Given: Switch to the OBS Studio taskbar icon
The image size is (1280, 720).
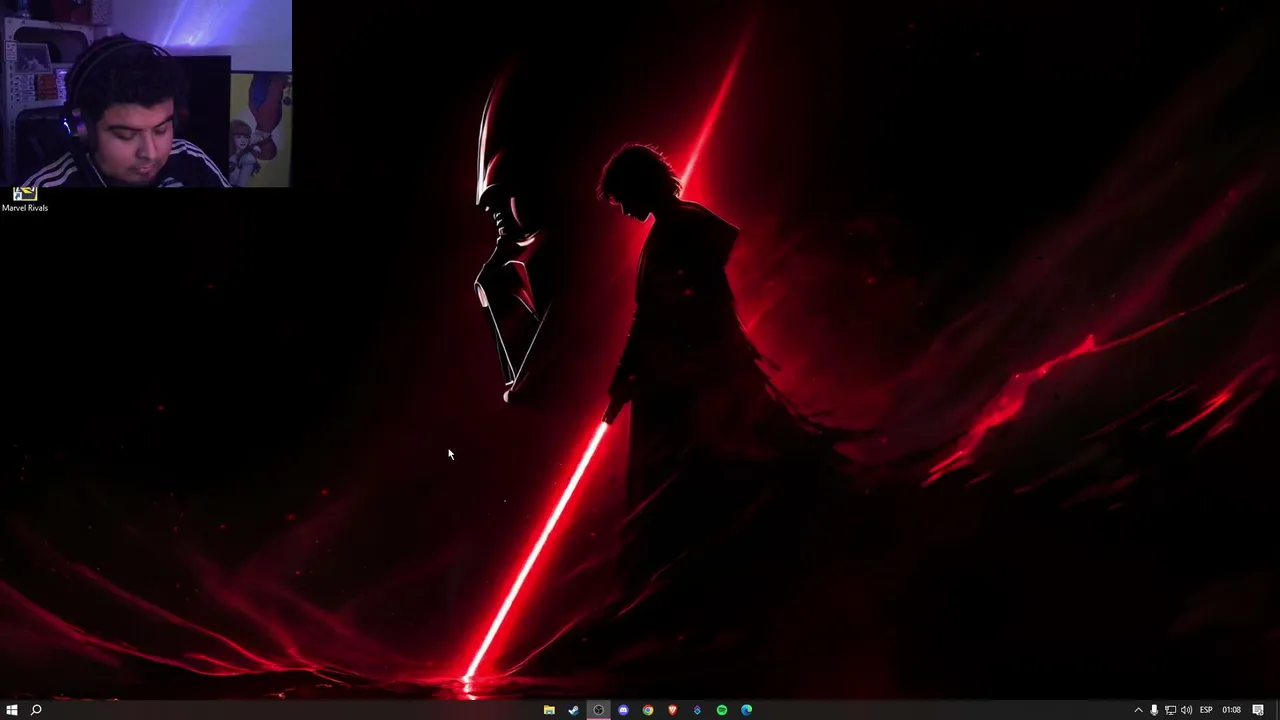Looking at the screenshot, I should (598, 710).
